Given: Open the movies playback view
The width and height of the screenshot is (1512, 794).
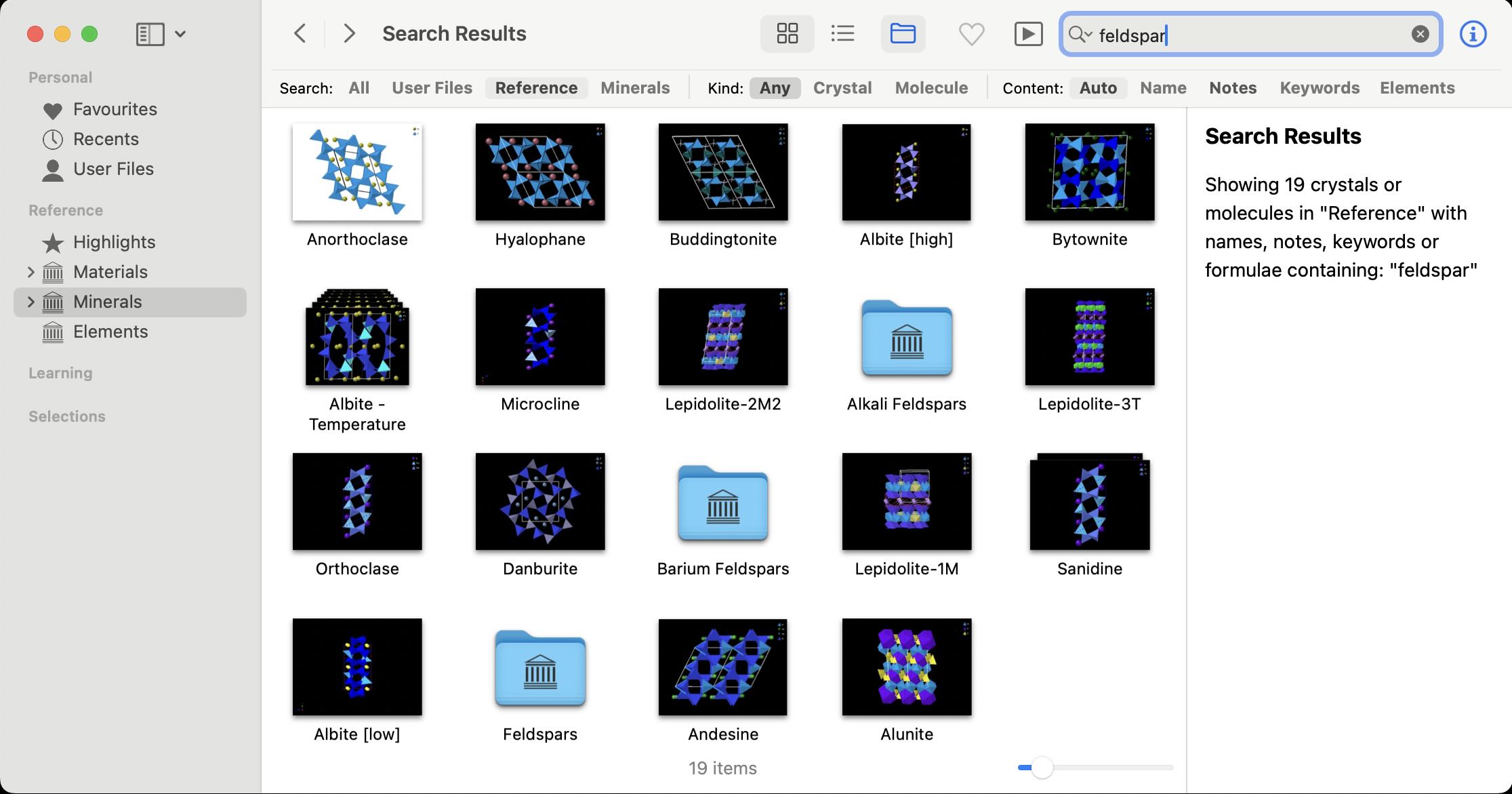Looking at the screenshot, I should (1028, 33).
